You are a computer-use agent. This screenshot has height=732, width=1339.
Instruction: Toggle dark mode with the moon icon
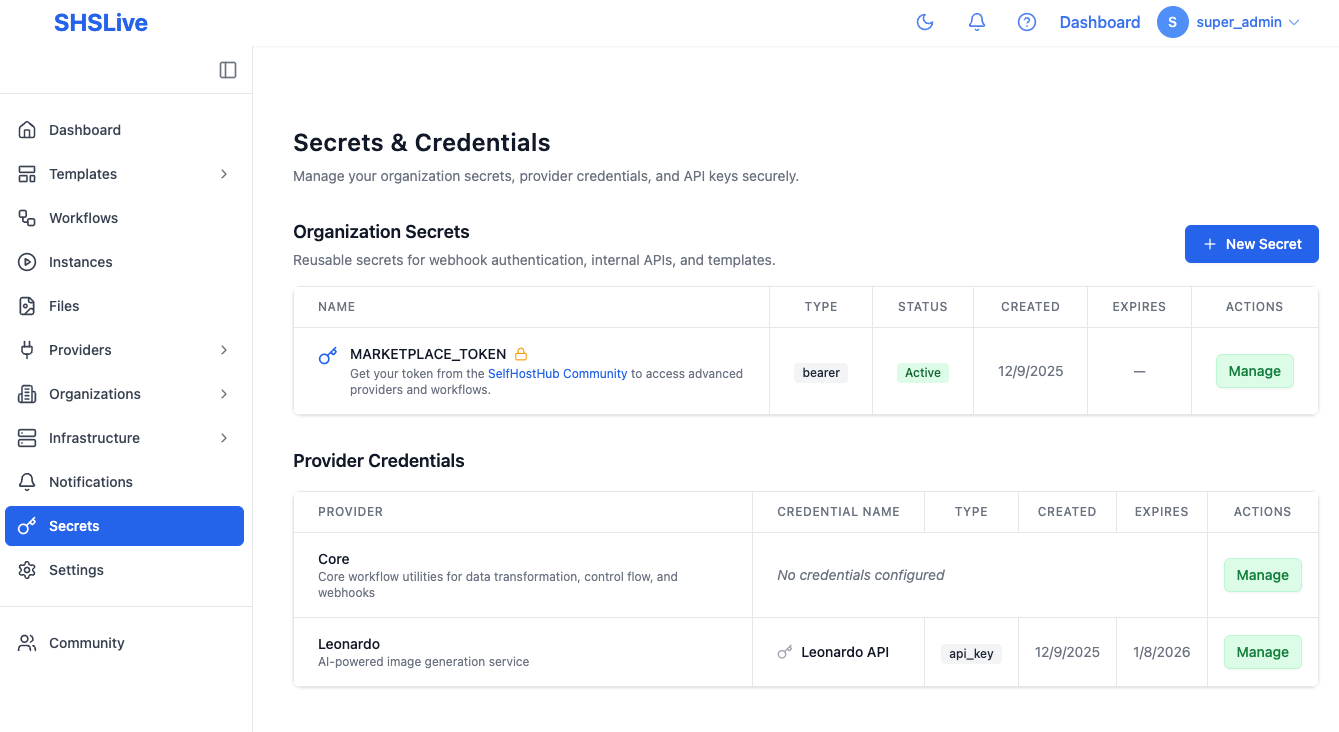coord(924,21)
